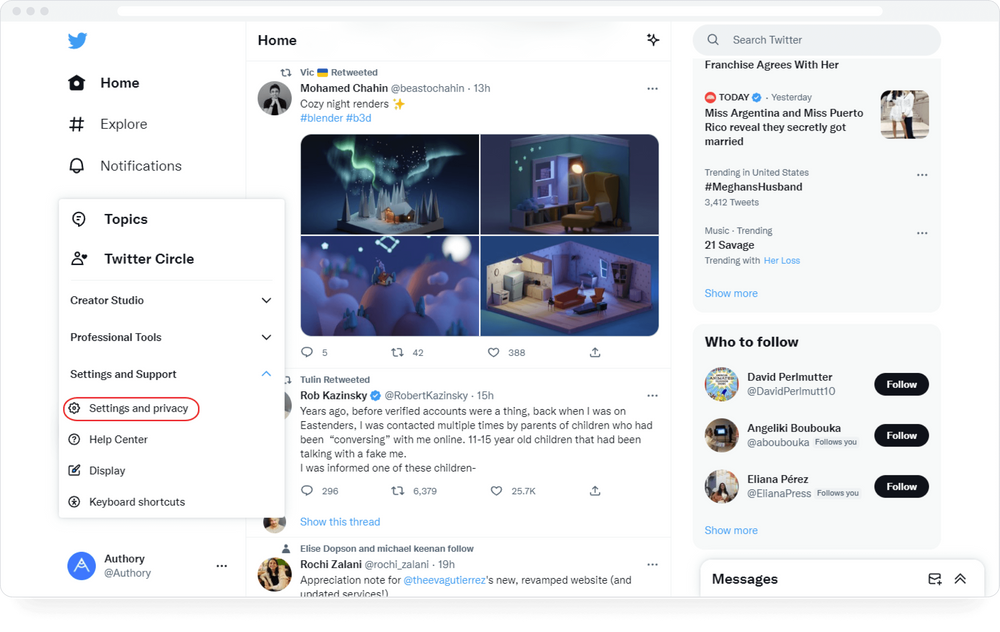Open Notifications via the bell icon
Viewport: 1000px width, 632px height.
click(x=75, y=165)
